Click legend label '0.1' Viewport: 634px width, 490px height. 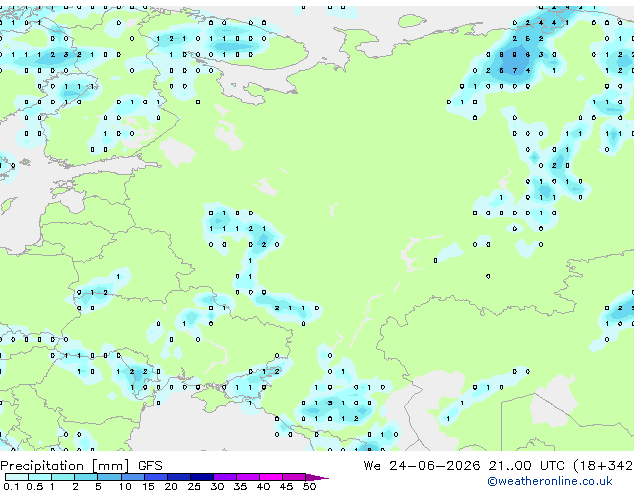tap(12, 486)
